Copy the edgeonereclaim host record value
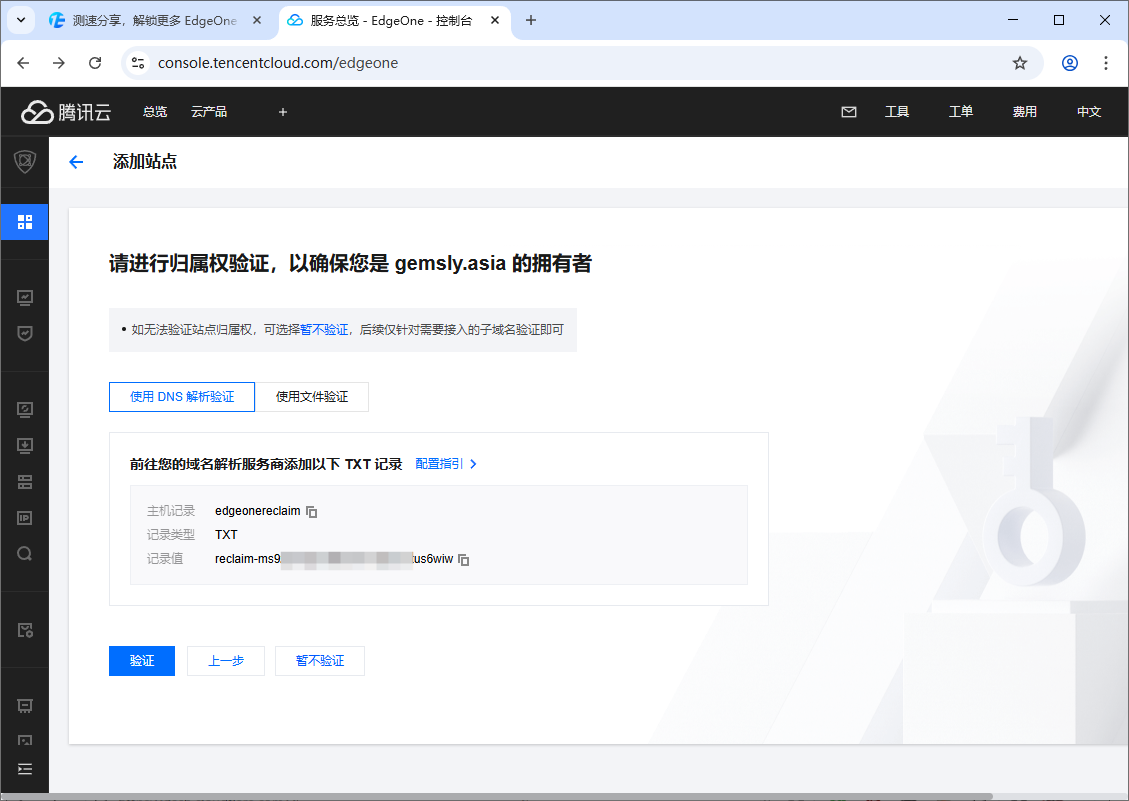This screenshot has width=1129, height=801. tap(312, 512)
